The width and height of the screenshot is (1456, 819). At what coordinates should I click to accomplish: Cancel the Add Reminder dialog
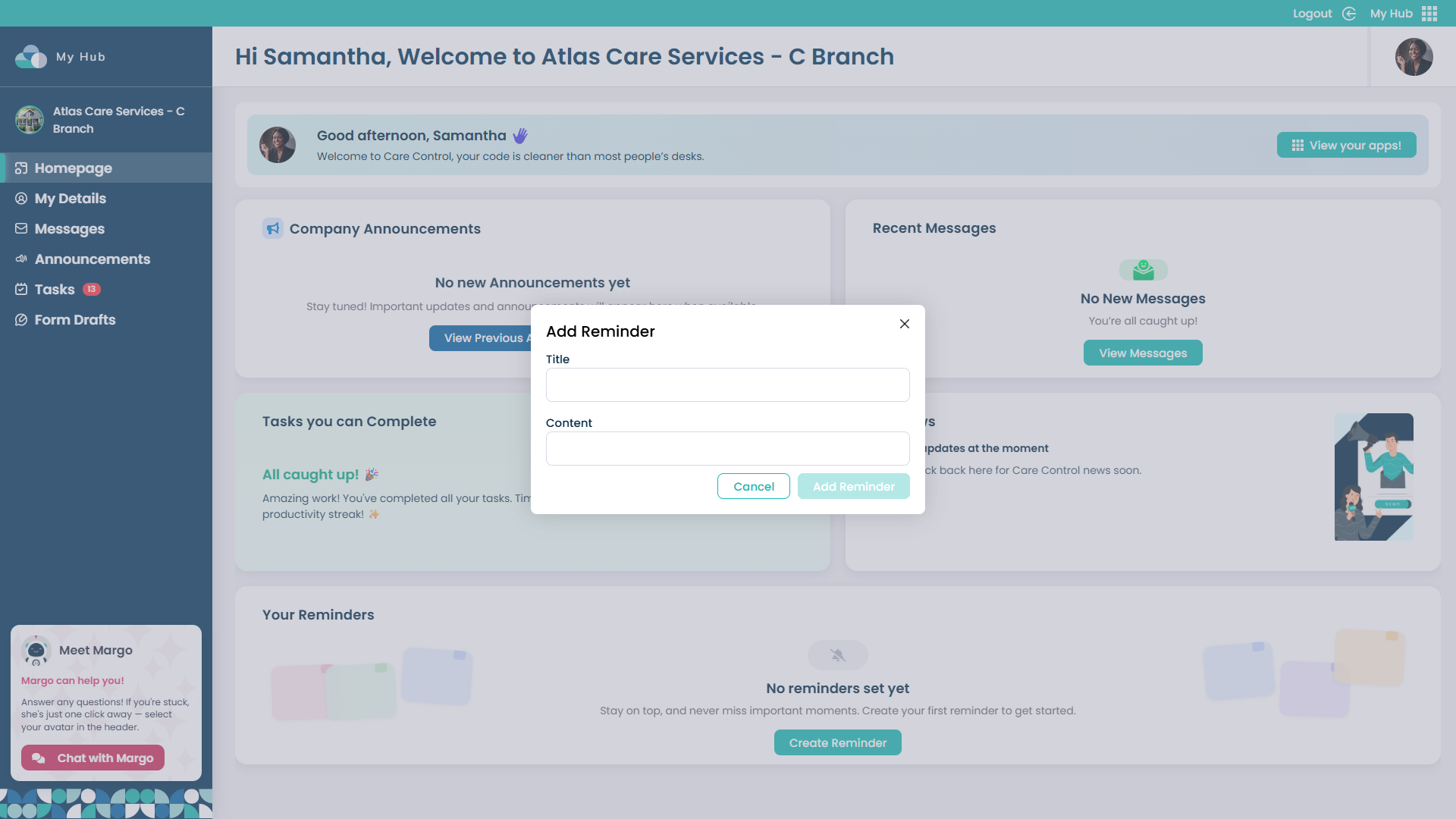coord(753,486)
